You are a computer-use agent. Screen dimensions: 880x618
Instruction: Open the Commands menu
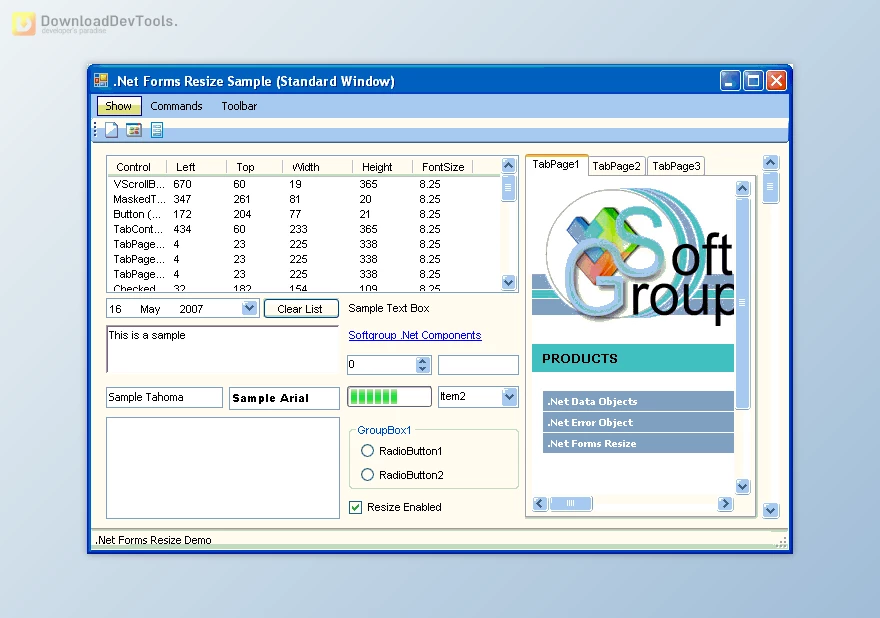click(x=176, y=106)
